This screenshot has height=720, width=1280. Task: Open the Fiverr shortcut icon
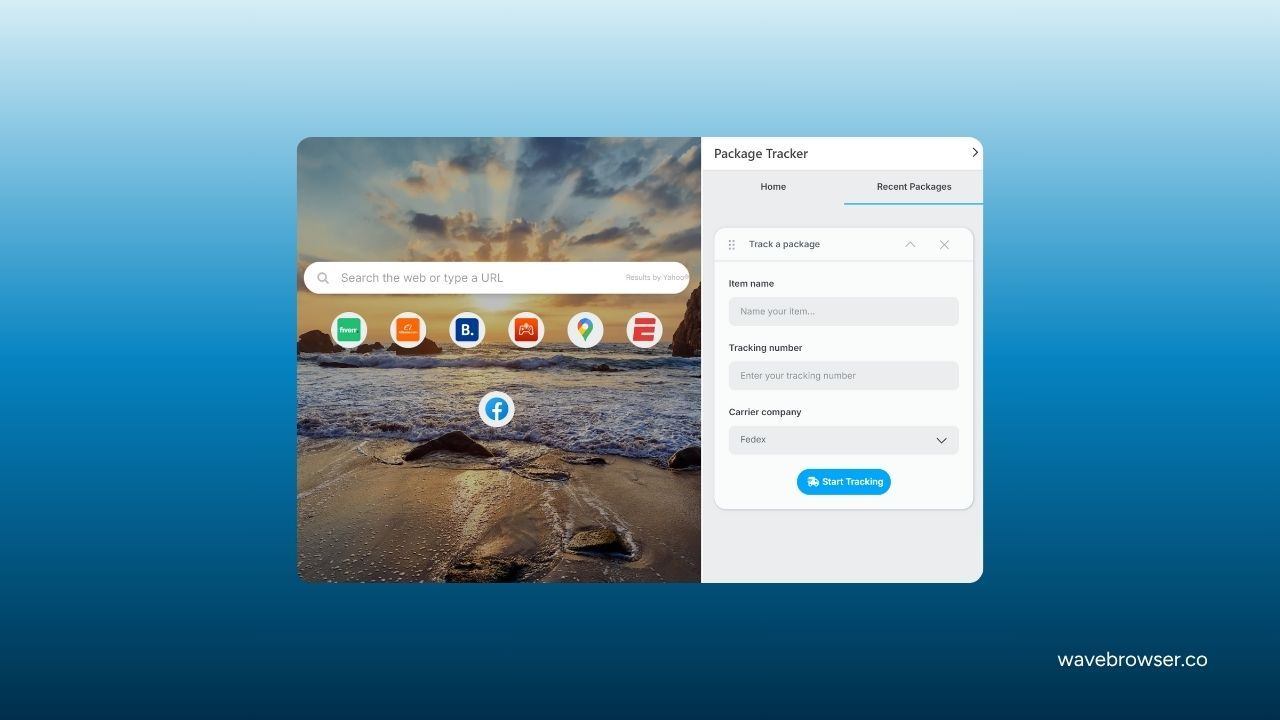[x=348, y=330]
